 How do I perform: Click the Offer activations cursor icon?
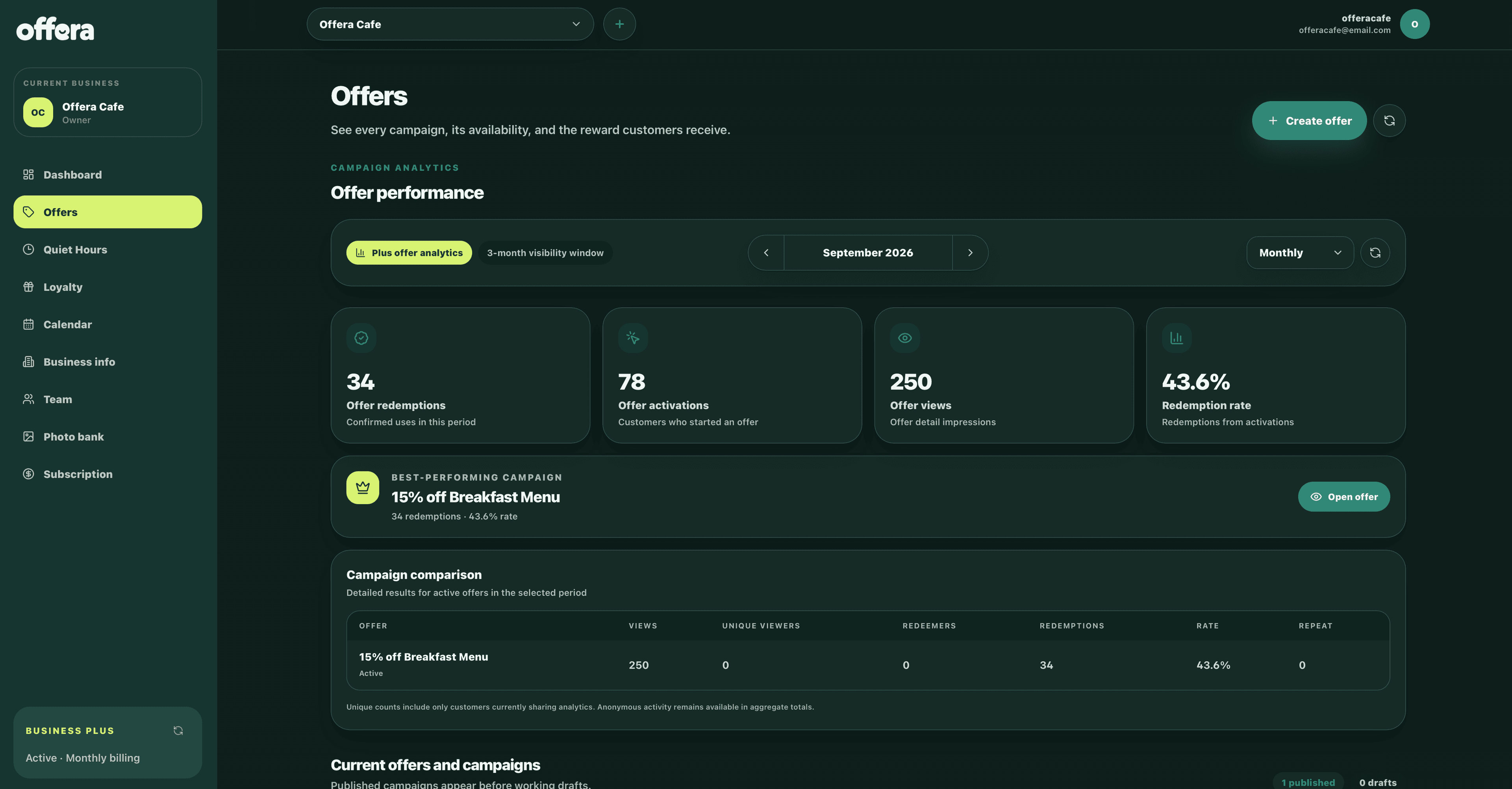click(x=633, y=338)
